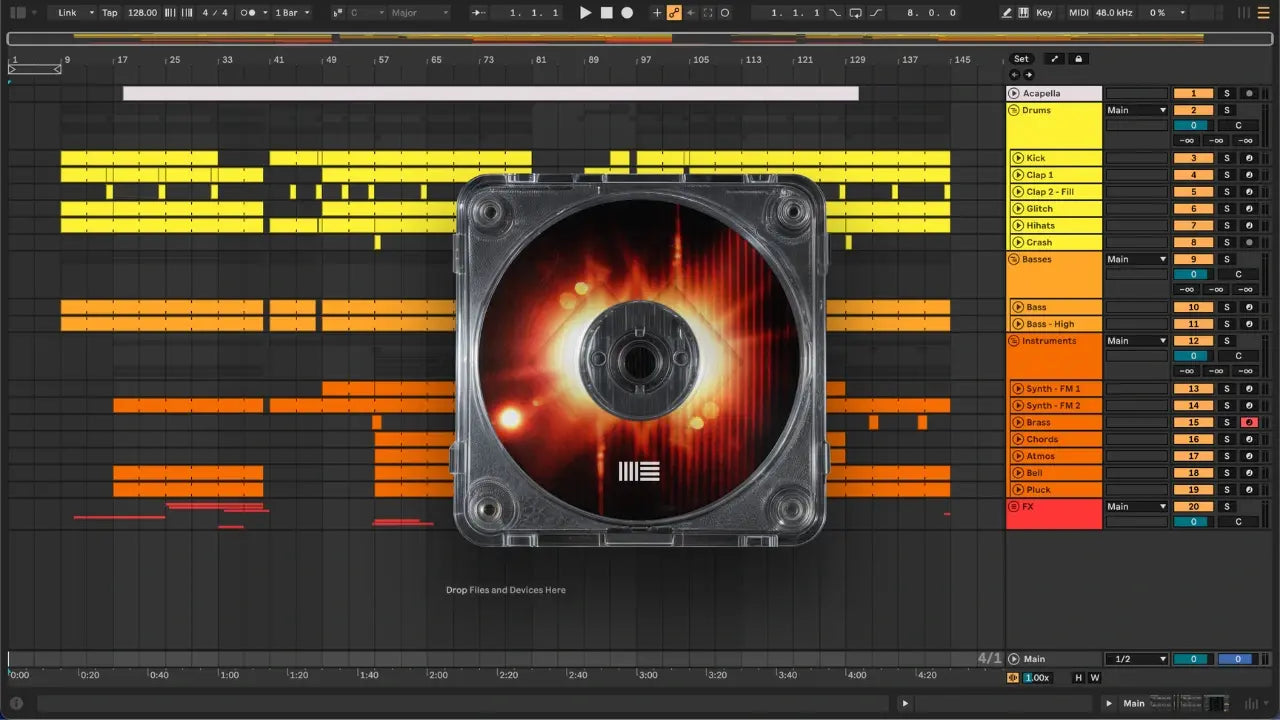
Task: Toggle the Punch-In switch
Action: click(x=835, y=13)
